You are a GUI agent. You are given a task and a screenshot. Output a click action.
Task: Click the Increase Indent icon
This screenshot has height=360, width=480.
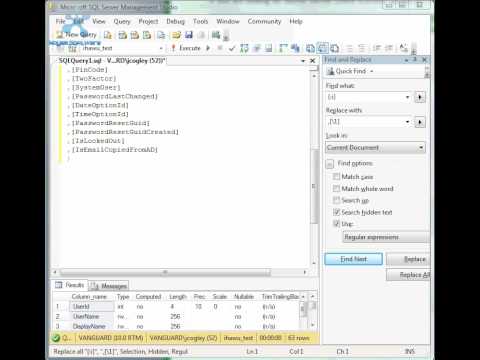389,49
